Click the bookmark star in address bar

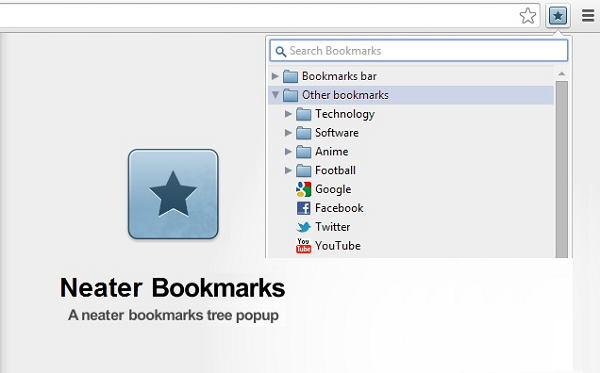tap(528, 16)
